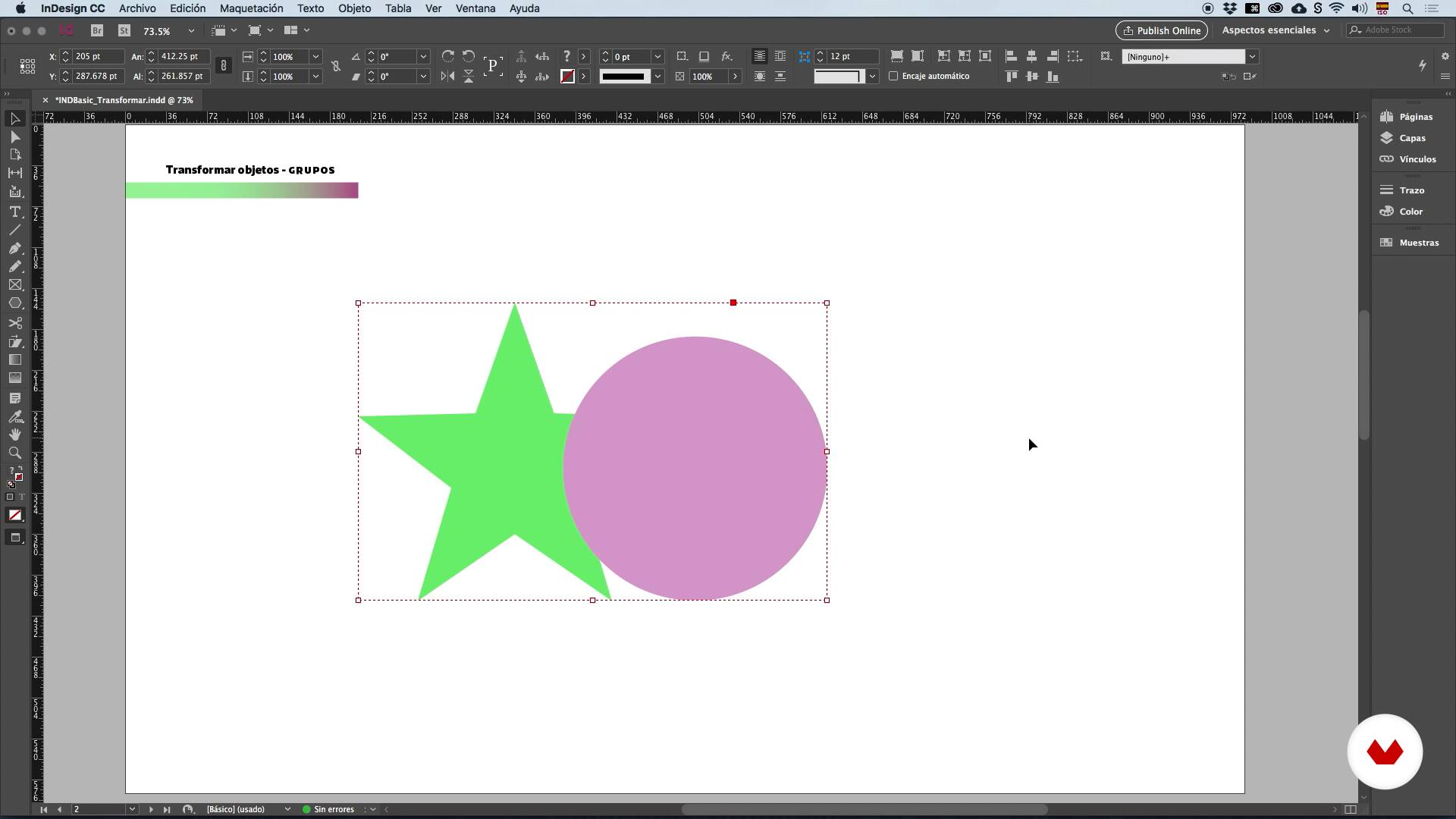This screenshot has height=819, width=1456.
Task: Open the Ventana menu
Action: coord(475,8)
